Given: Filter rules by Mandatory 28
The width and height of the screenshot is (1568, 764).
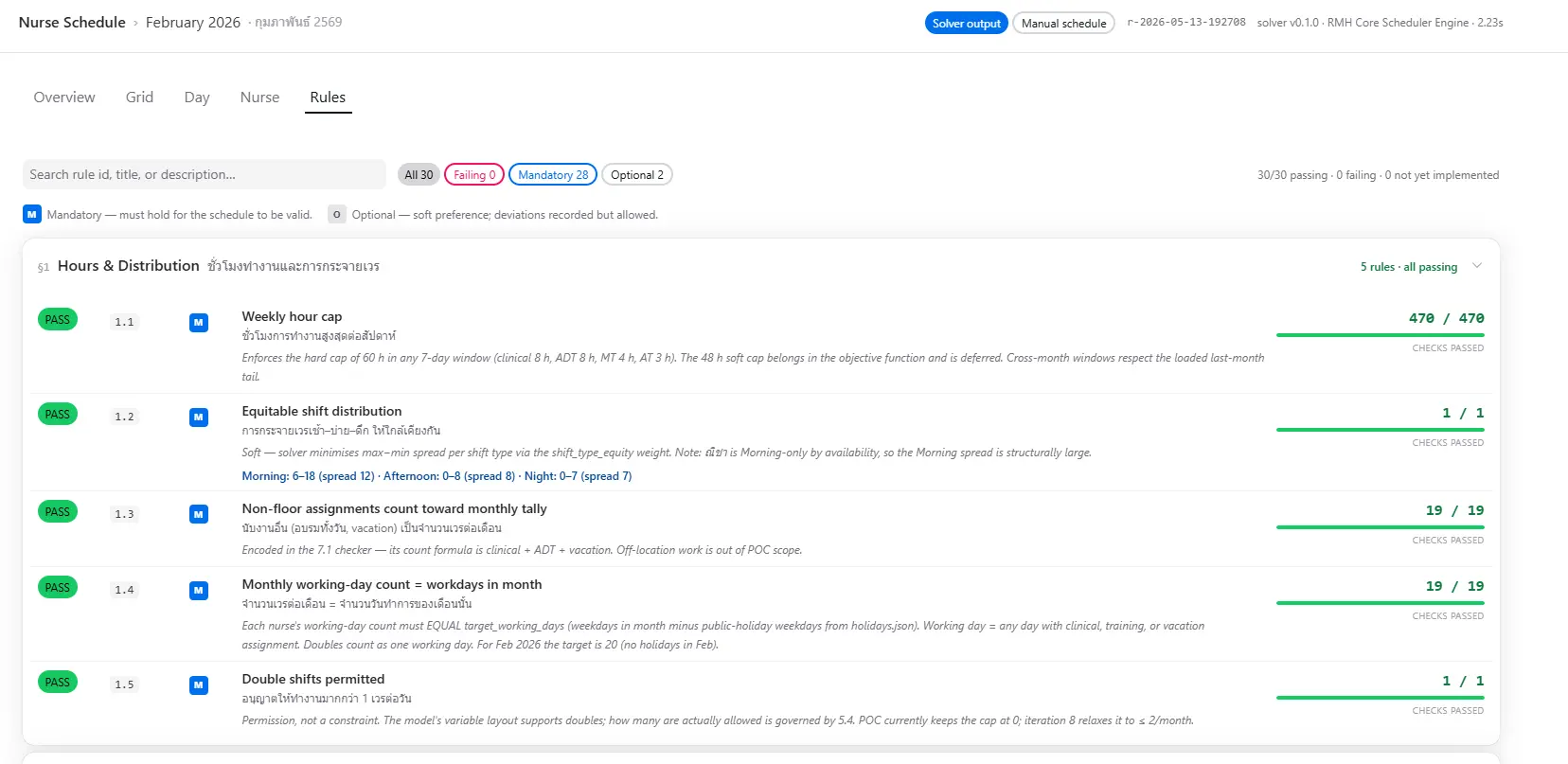Looking at the screenshot, I should tap(553, 174).
